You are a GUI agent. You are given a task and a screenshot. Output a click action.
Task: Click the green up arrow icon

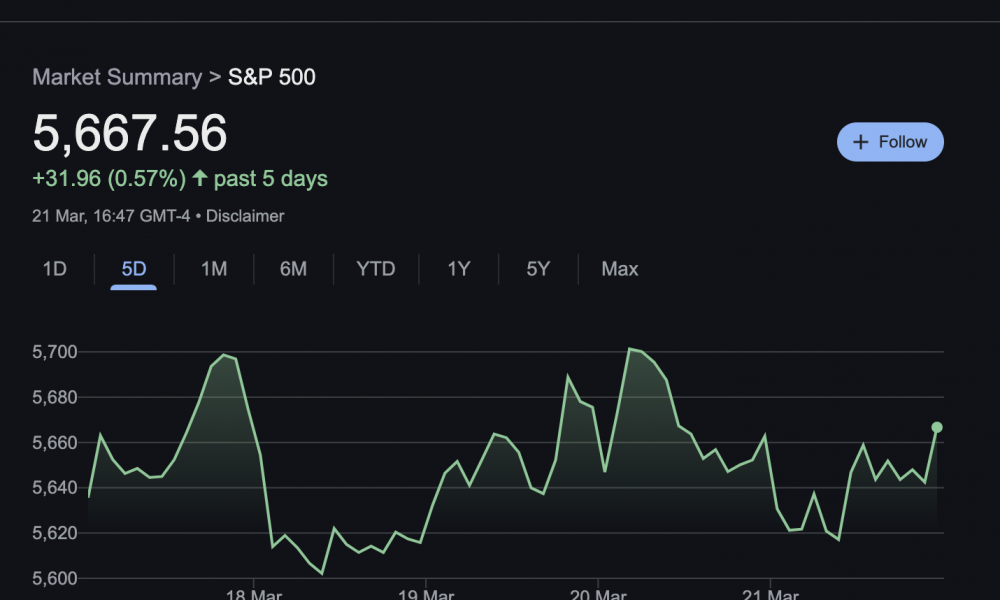tap(200, 178)
